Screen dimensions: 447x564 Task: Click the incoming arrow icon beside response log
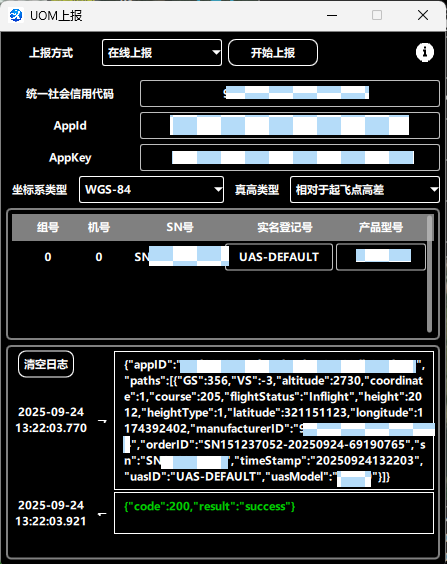click(x=102, y=514)
